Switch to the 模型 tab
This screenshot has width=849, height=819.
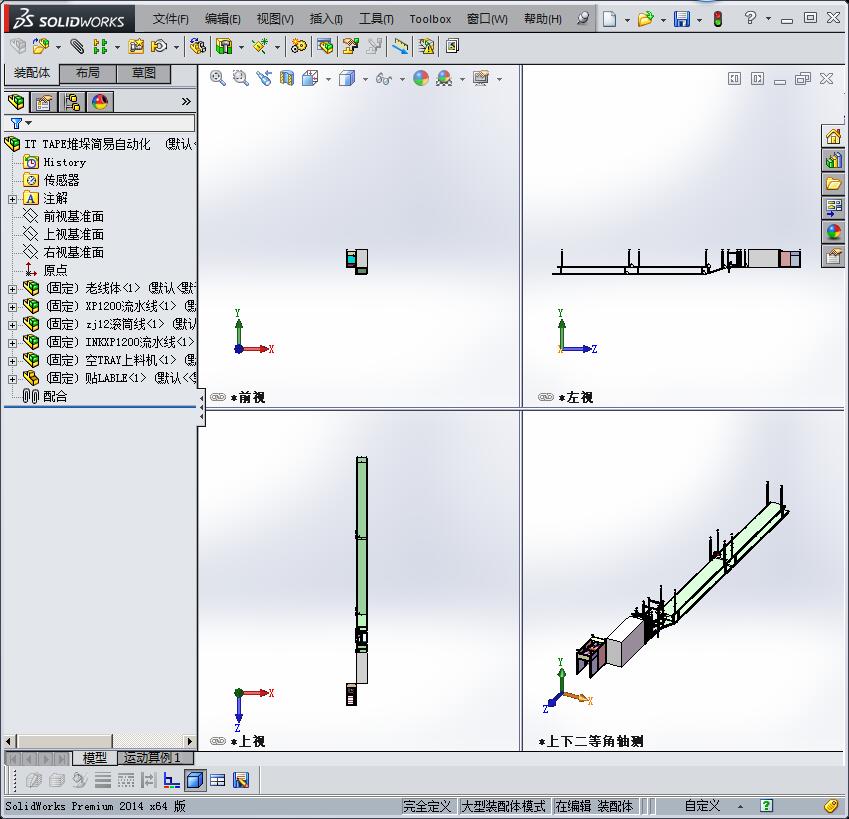(94, 758)
